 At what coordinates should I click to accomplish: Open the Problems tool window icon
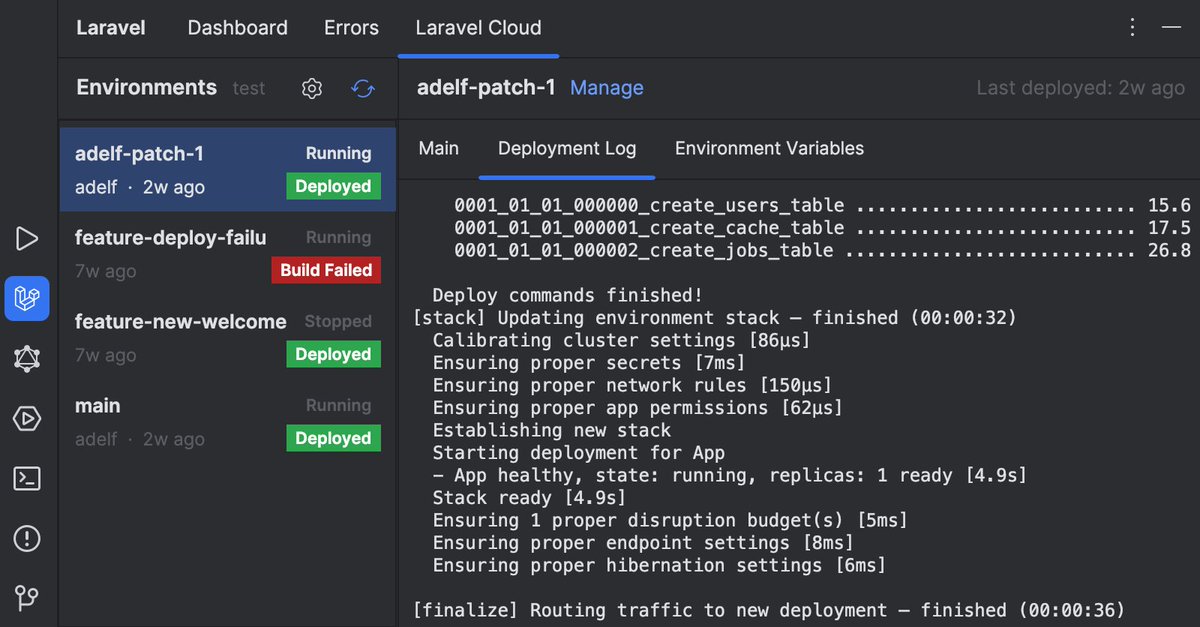tap(27, 539)
